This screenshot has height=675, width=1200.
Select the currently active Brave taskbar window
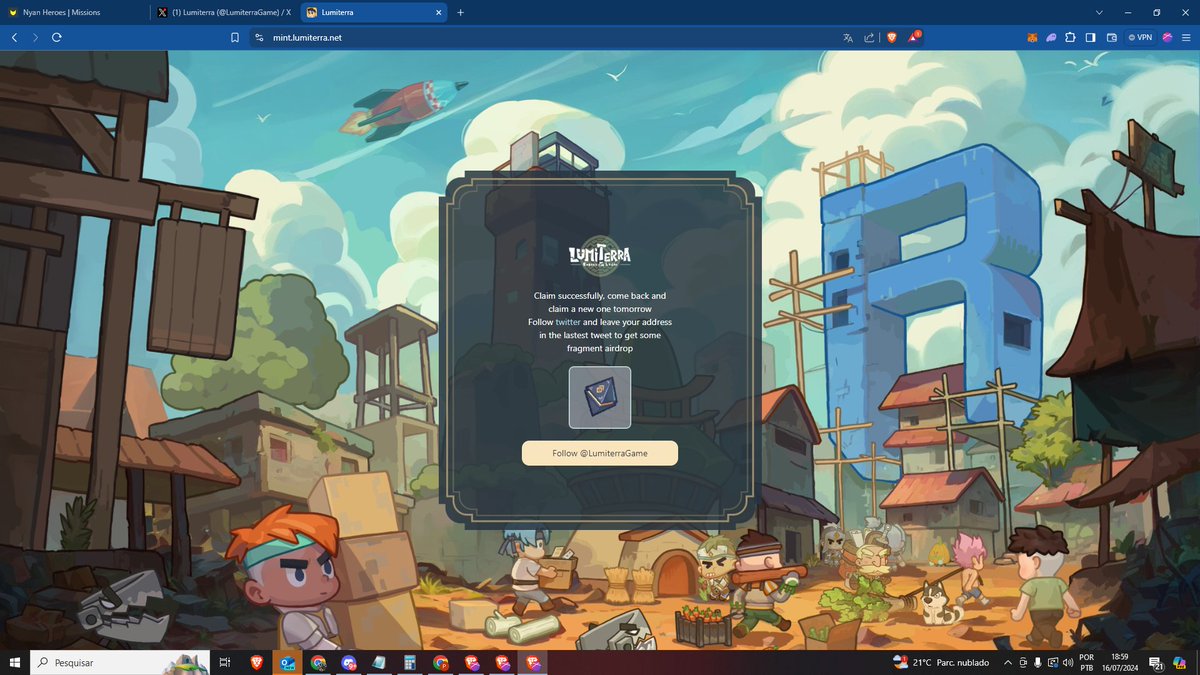532,662
